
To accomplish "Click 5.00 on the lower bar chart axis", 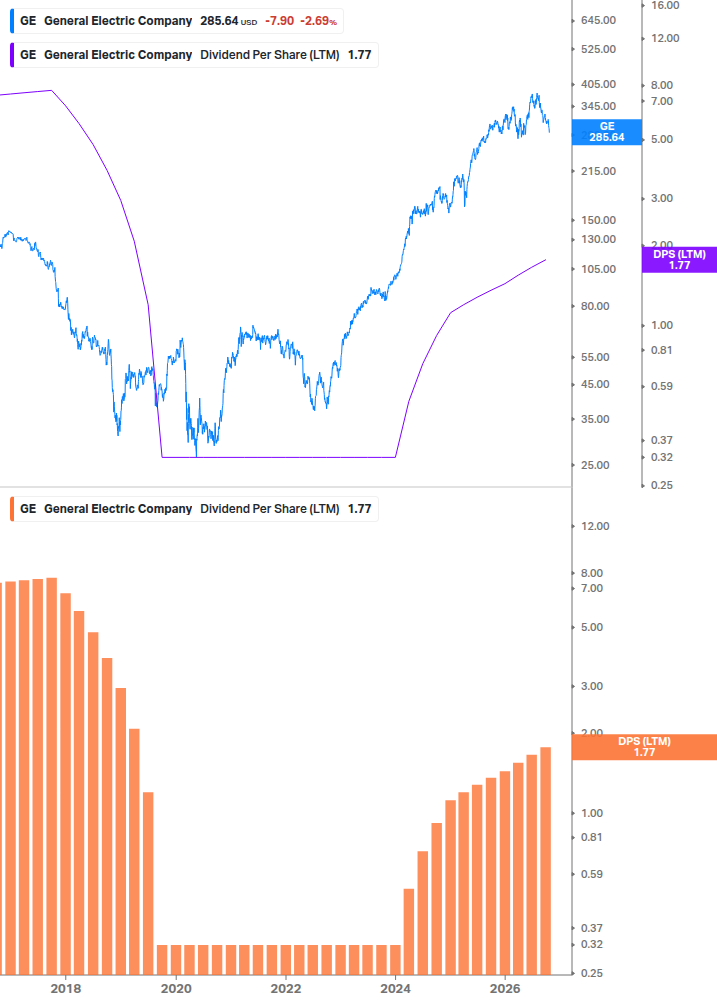I will pos(592,627).
